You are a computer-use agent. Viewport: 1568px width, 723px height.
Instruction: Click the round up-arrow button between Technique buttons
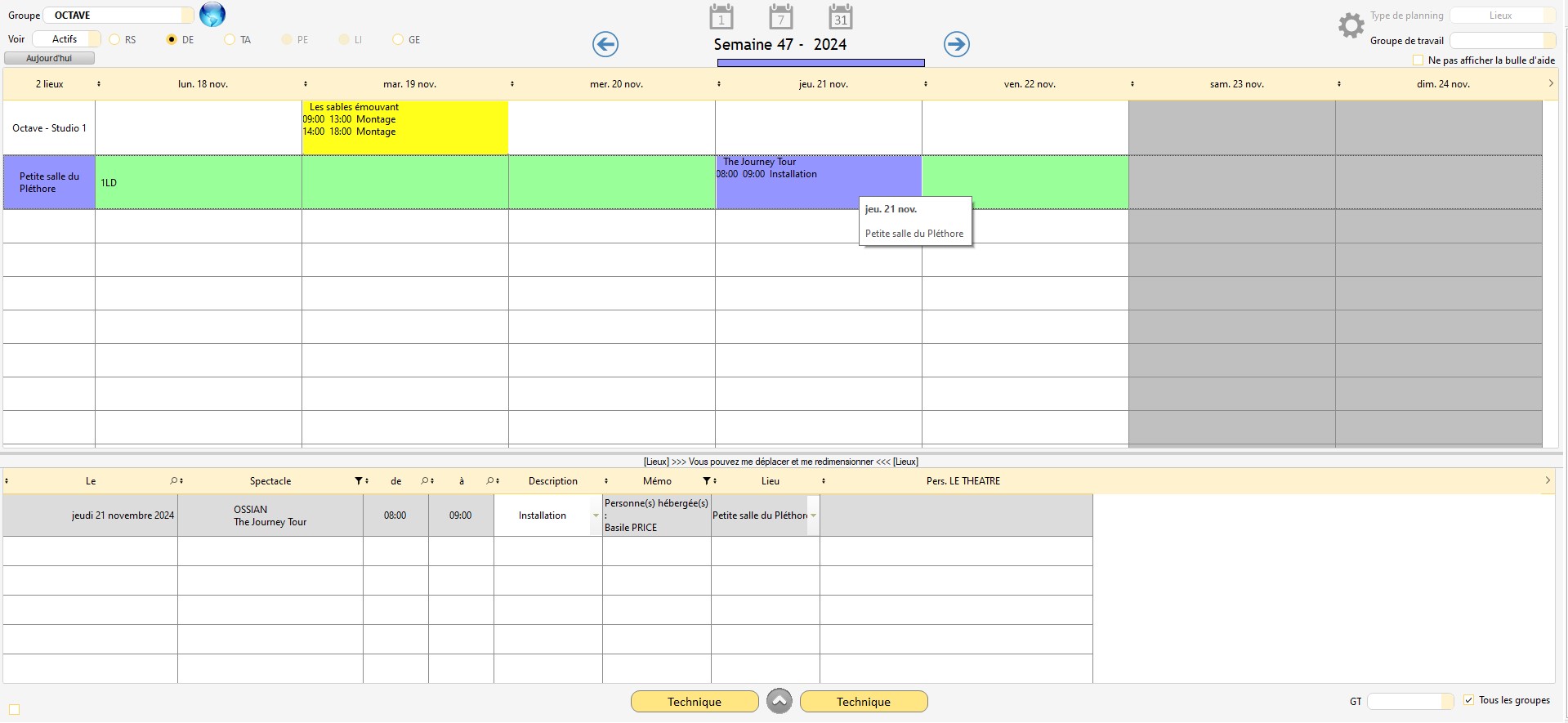tap(779, 701)
